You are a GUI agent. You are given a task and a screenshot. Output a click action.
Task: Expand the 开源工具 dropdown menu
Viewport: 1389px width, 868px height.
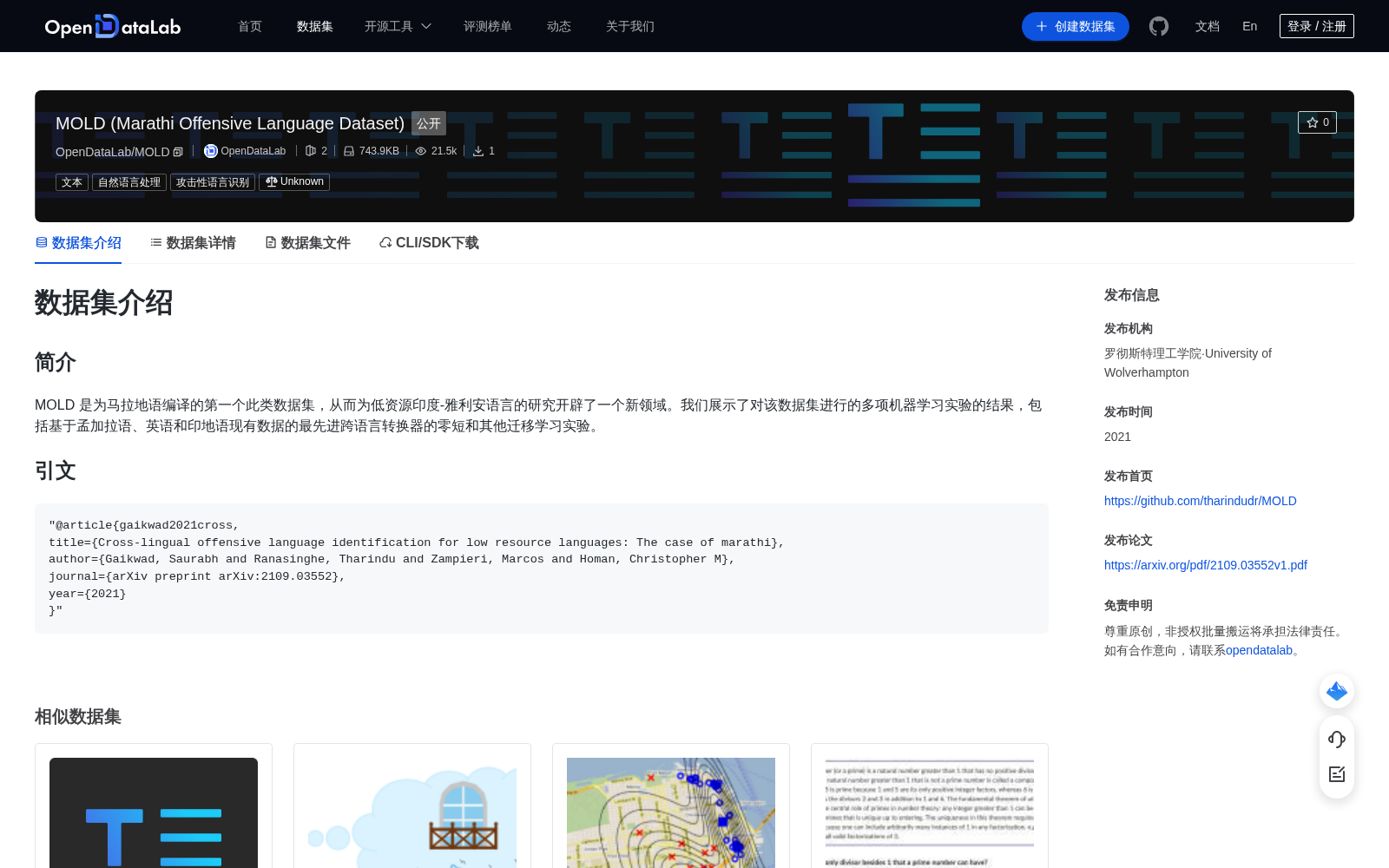398,26
